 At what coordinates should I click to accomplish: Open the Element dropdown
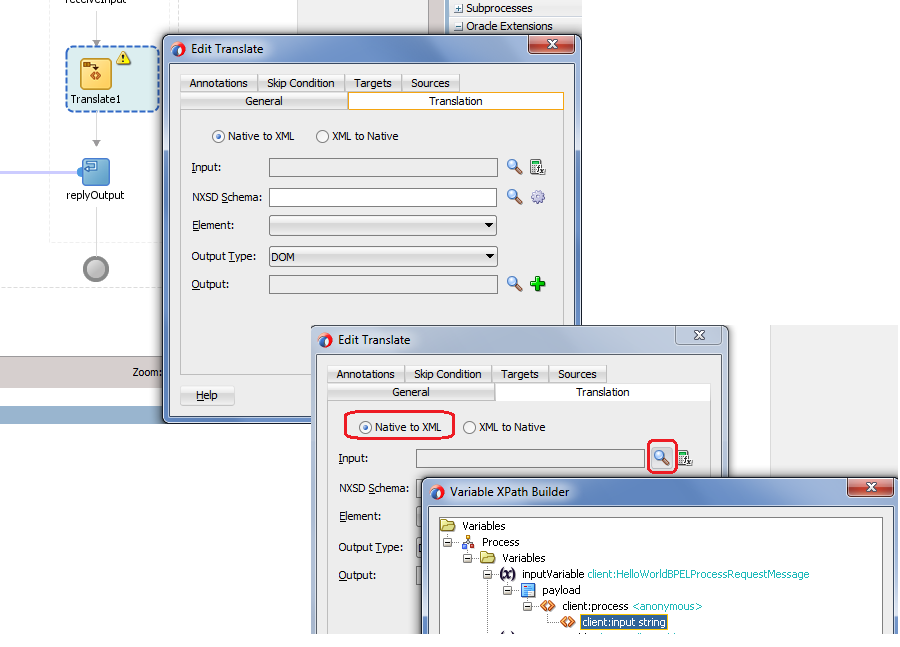[488, 225]
